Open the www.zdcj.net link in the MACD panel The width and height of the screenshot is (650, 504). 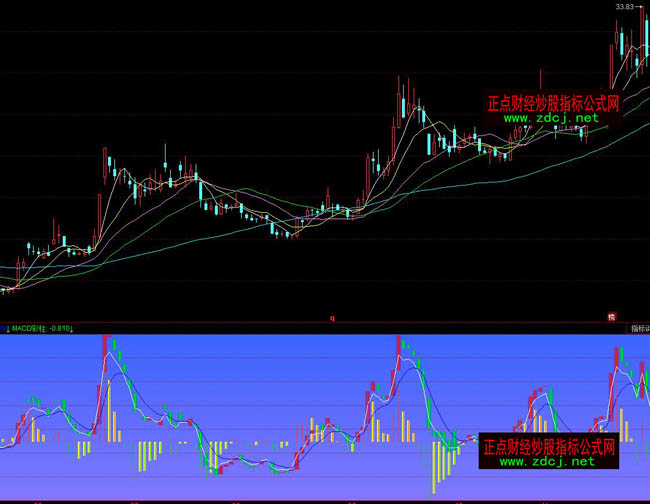click(546, 462)
